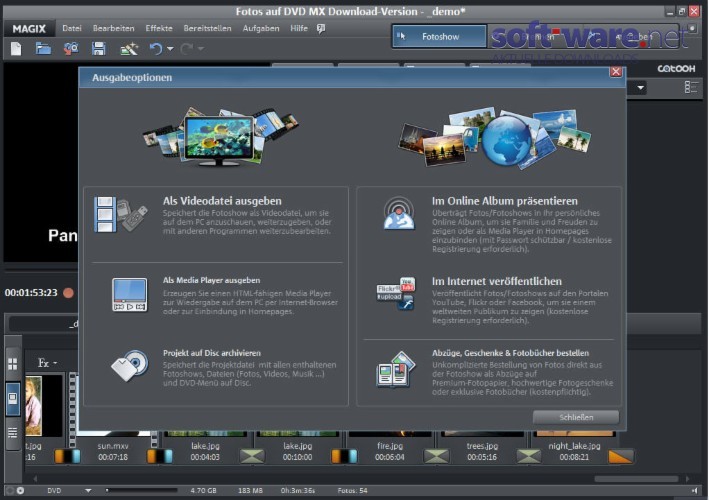Viewport: 709px width, 500px height.
Task: Toggle the red record button near timecode
Action: click(x=68, y=293)
